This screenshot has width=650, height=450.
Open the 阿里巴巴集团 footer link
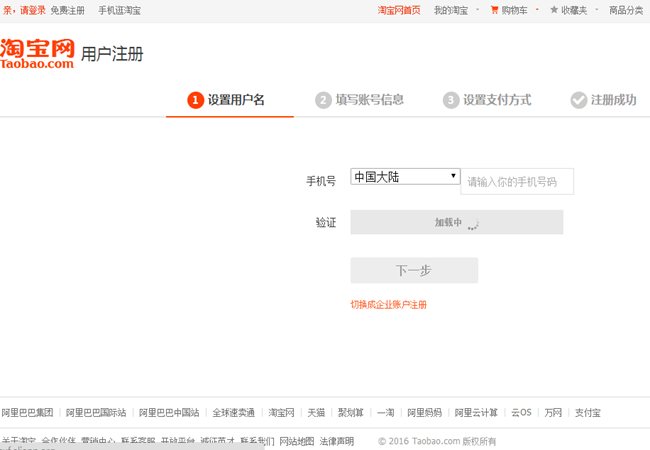tap(27, 412)
